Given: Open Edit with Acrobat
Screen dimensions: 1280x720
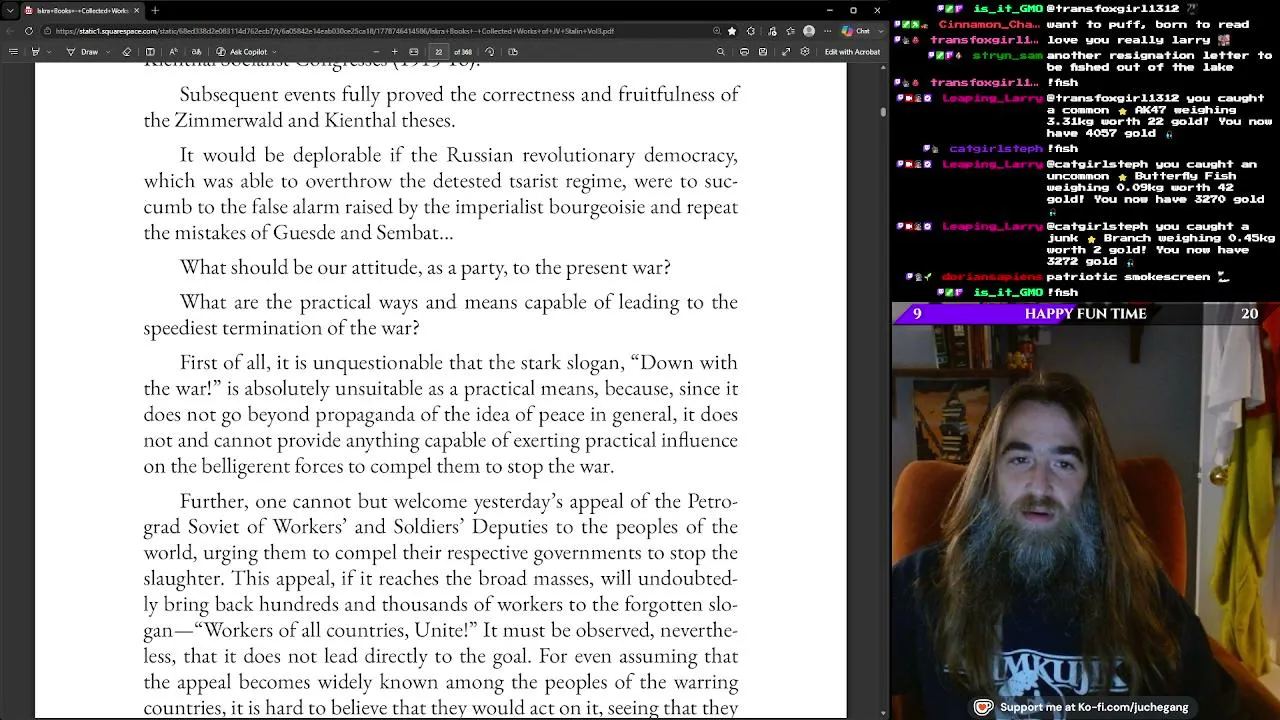Looking at the screenshot, I should [852, 52].
